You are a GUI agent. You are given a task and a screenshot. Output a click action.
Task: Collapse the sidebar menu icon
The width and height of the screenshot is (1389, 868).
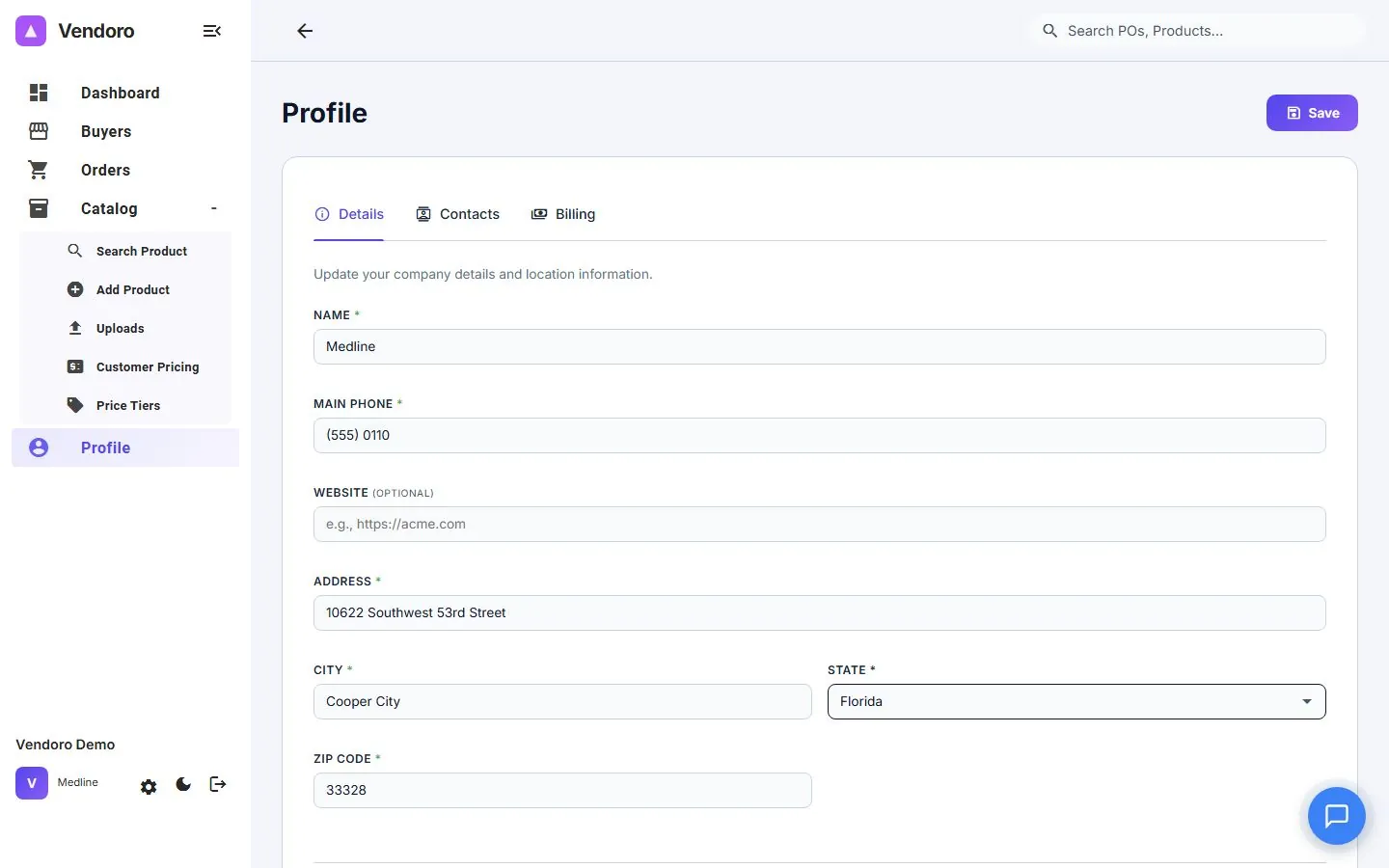[x=212, y=31]
